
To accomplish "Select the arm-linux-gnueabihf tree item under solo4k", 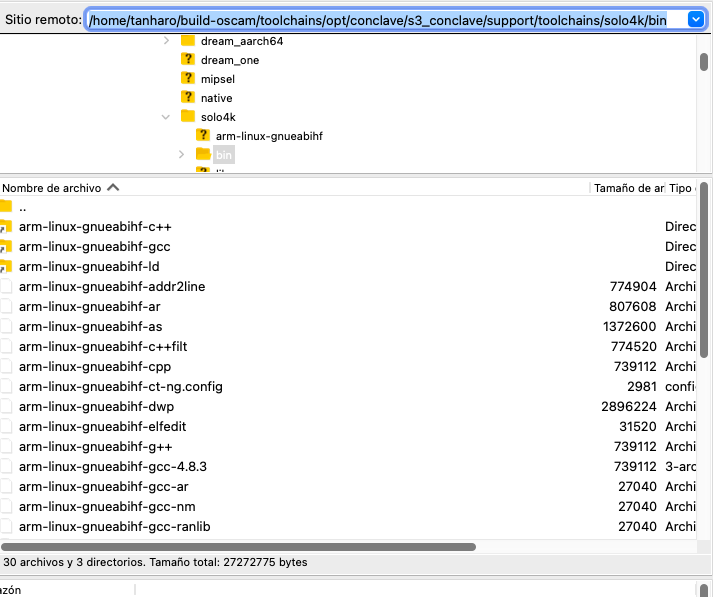I will pos(269,135).
